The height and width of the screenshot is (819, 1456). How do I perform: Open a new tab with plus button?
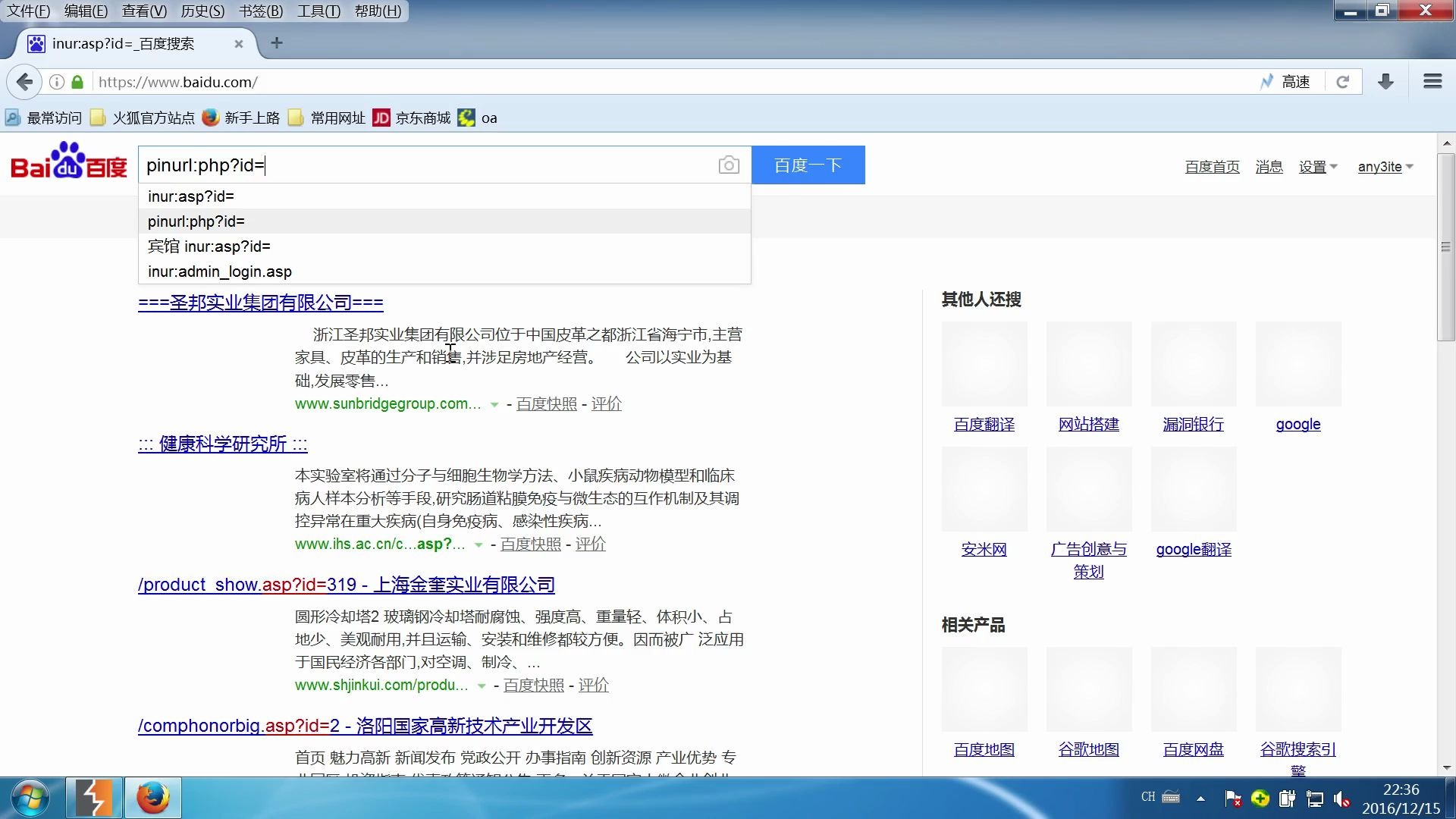coord(277,43)
